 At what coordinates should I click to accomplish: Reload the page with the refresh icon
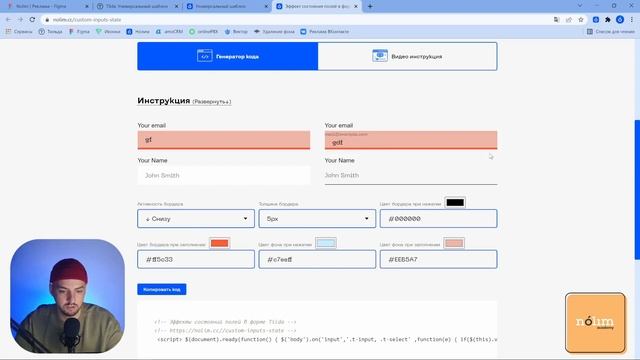[x=32, y=20]
